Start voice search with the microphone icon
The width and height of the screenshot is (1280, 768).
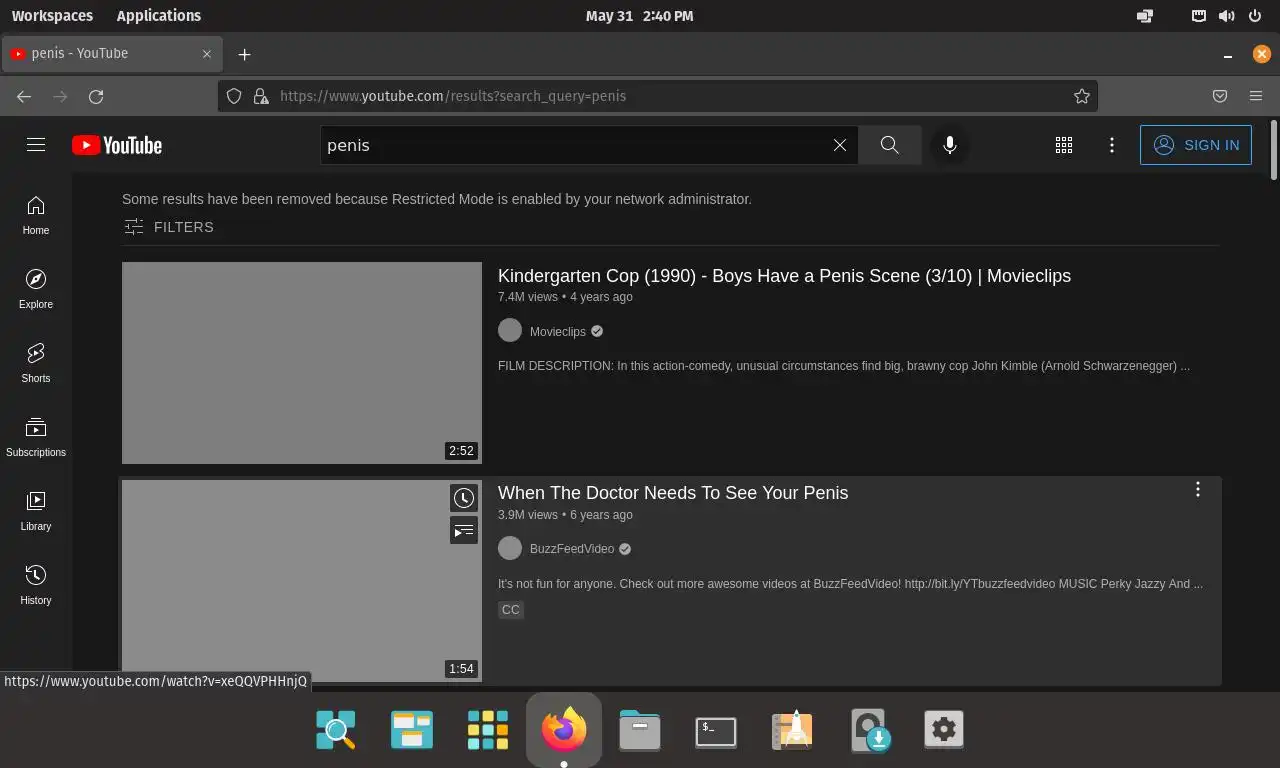click(950, 145)
